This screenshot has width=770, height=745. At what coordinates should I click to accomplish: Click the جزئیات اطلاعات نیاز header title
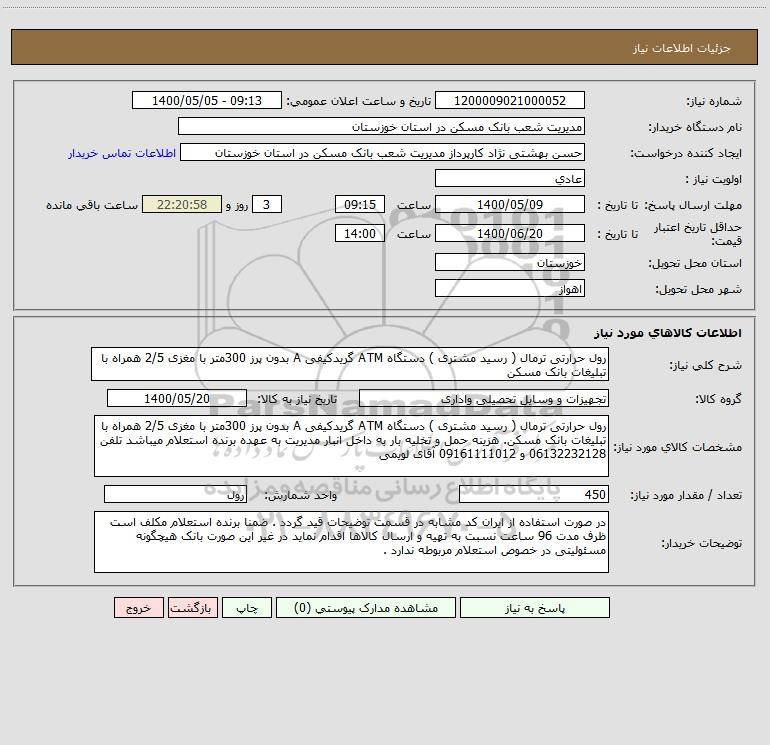coord(682,48)
